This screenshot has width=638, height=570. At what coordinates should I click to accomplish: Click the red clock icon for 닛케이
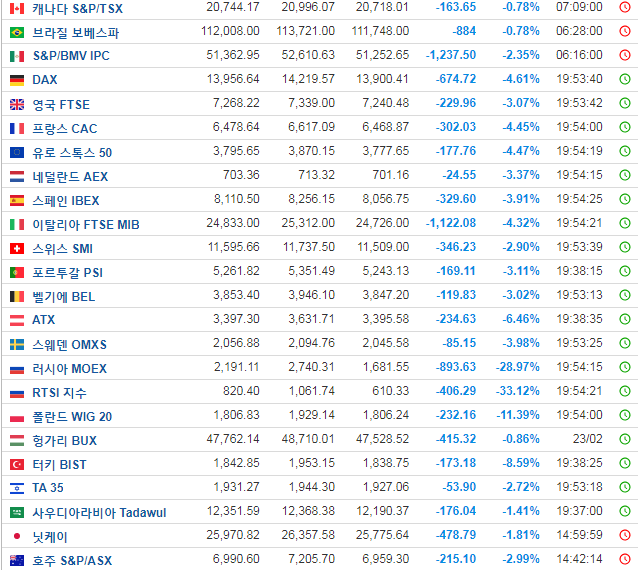625,535
